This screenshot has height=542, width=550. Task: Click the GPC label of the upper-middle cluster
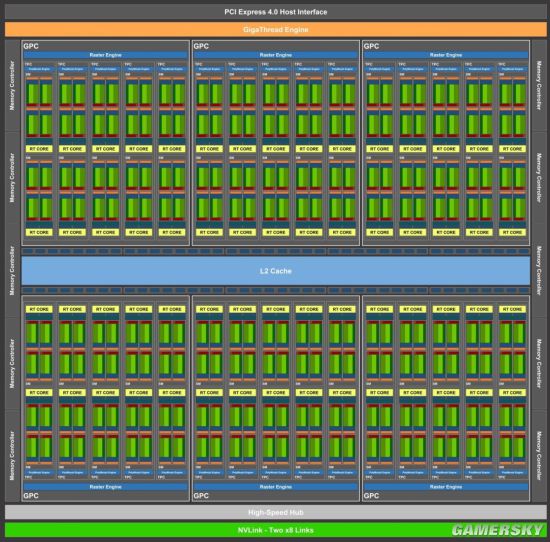point(201,46)
